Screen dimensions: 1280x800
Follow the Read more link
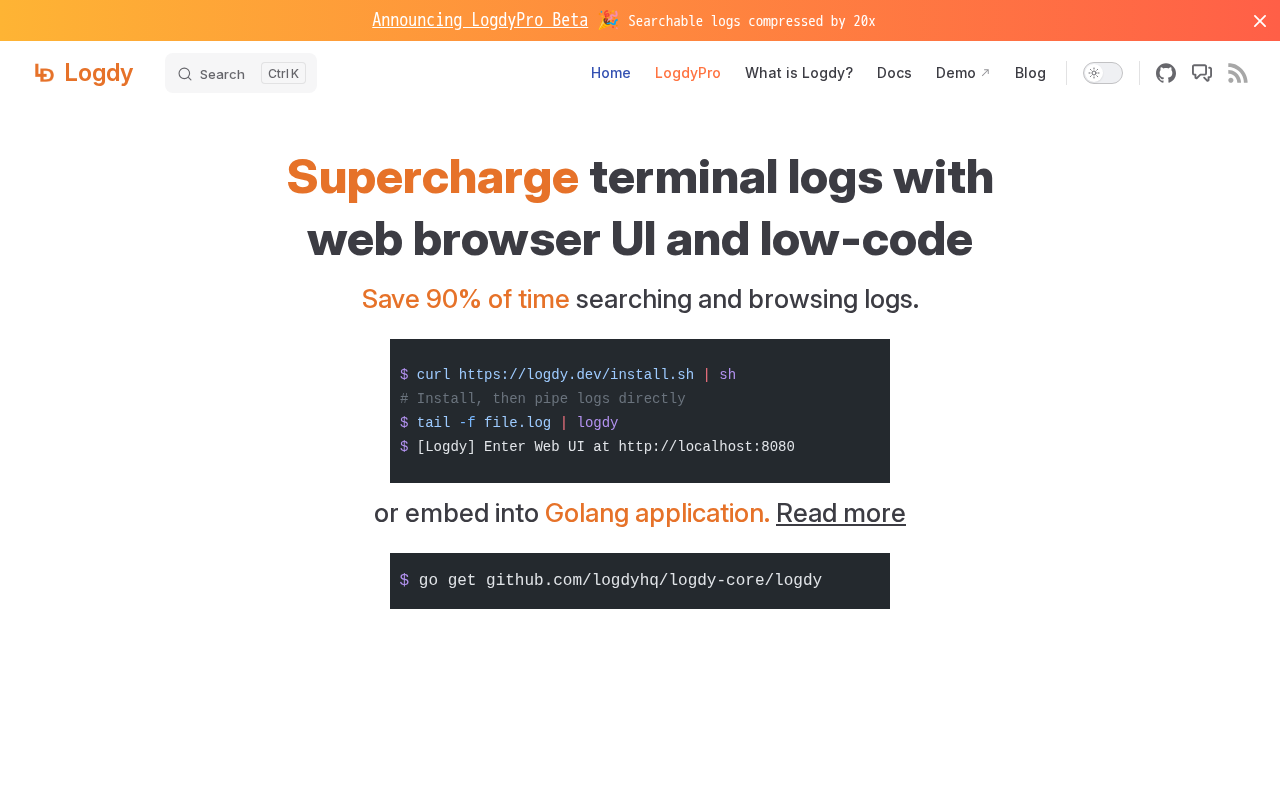click(841, 513)
